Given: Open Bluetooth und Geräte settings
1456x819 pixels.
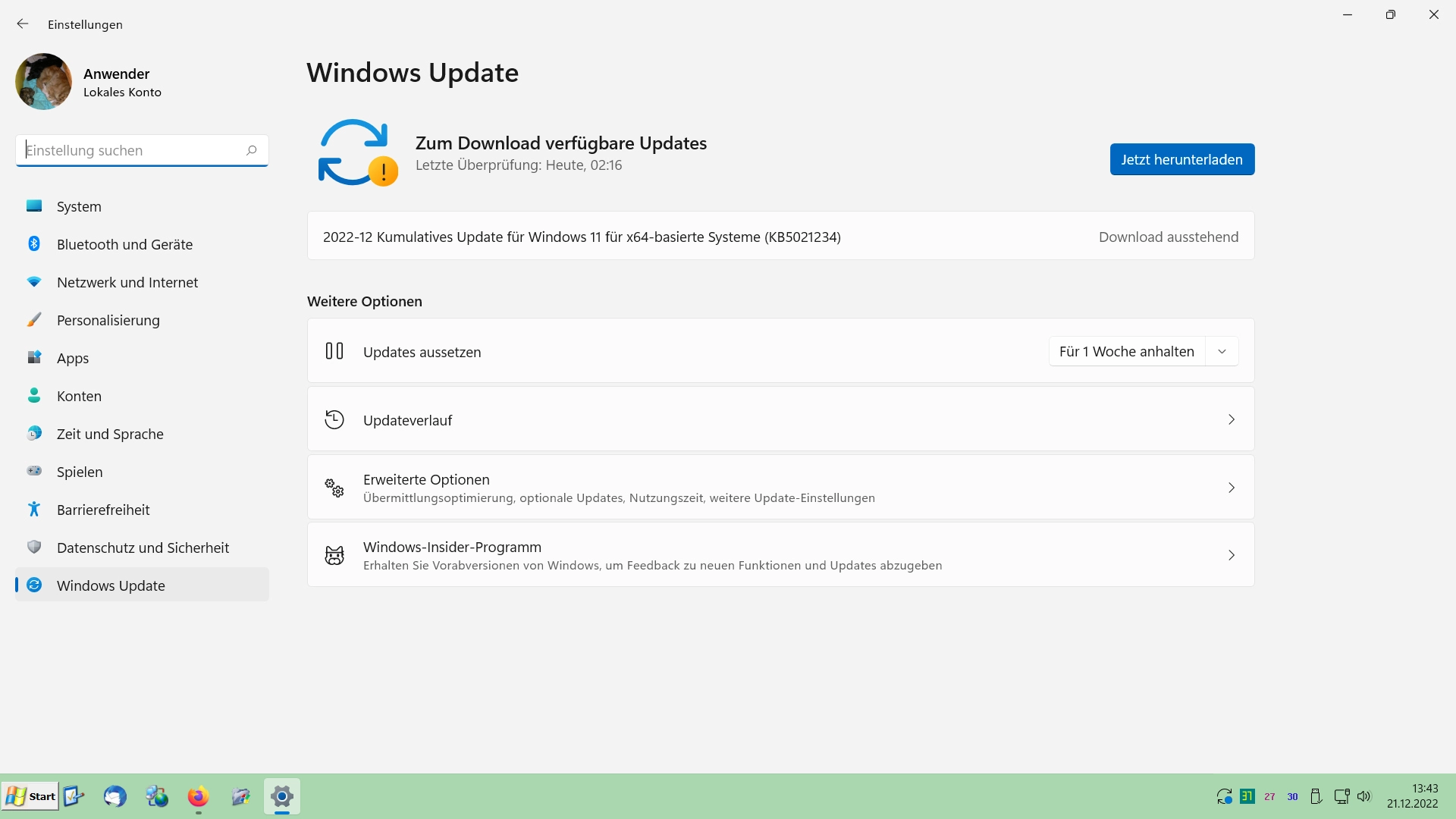Looking at the screenshot, I should [142, 244].
